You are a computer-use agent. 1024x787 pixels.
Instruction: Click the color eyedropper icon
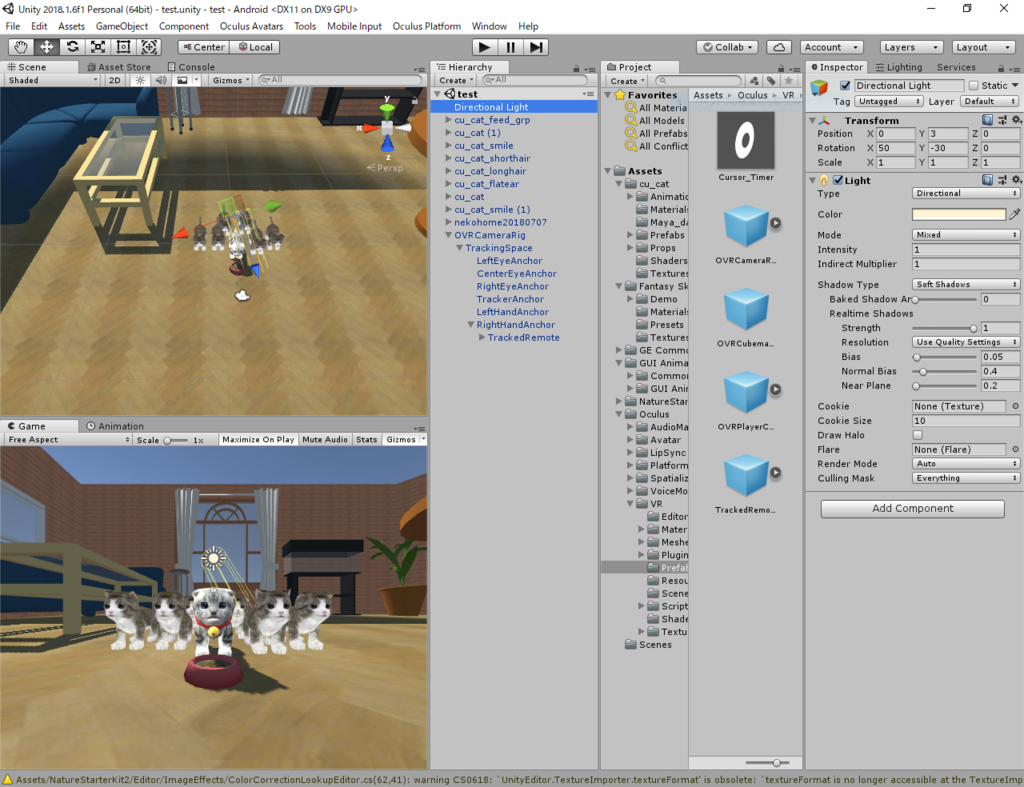[x=1014, y=214]
